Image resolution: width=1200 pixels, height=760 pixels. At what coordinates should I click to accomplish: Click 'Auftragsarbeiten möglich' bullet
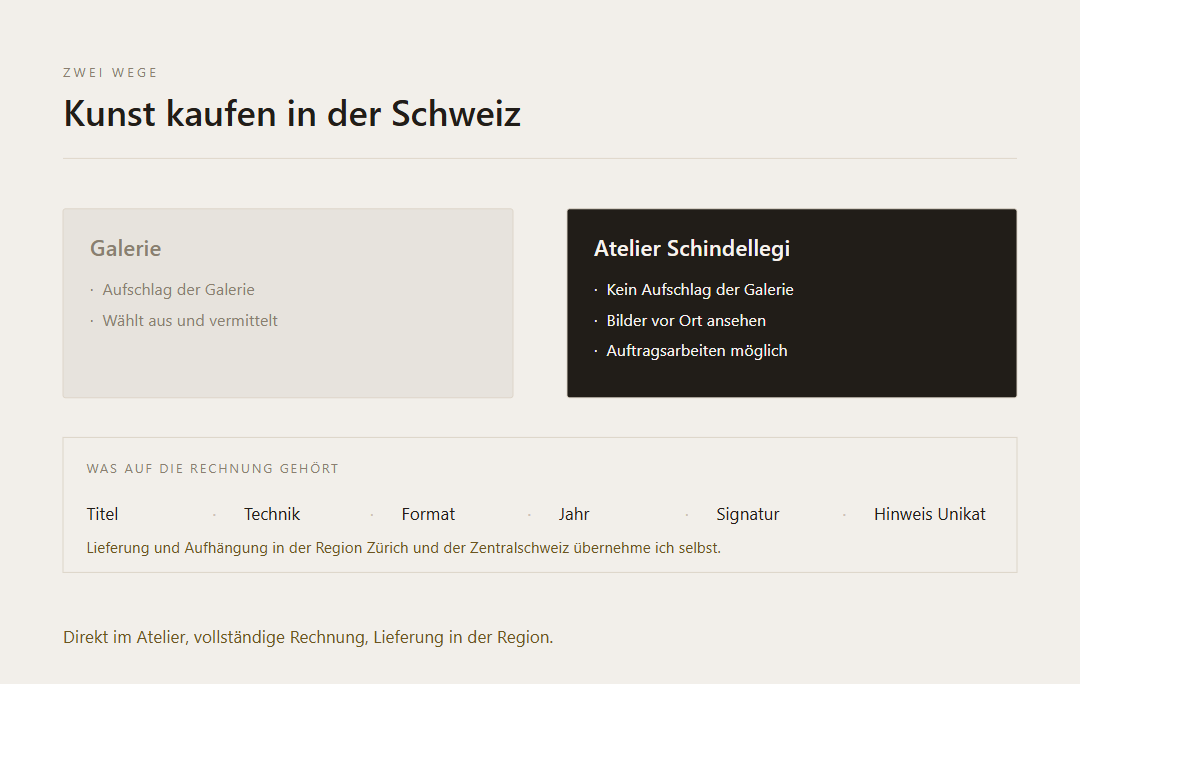(x=697, y=351)
